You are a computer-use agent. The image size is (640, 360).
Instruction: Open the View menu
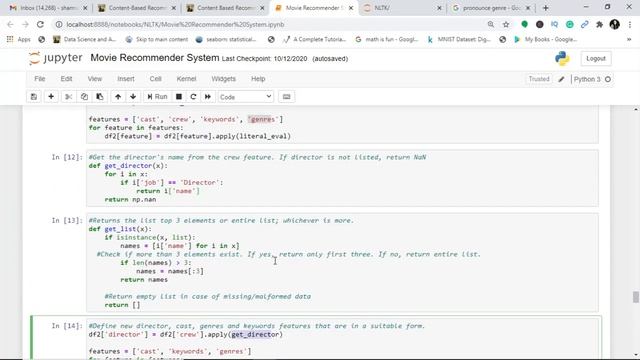tap(95, 79)
